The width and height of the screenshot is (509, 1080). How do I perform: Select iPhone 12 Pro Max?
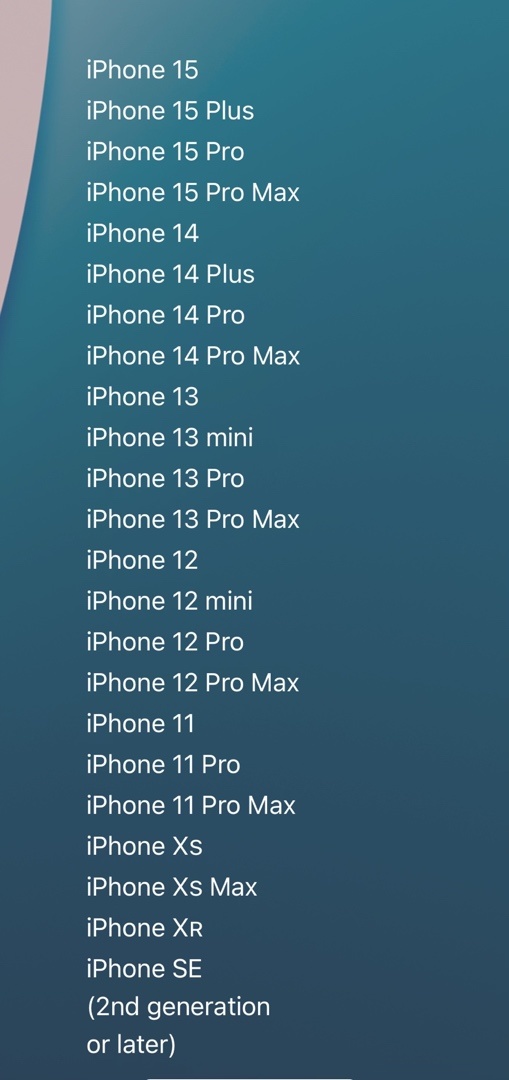click(x=193, y=683)
